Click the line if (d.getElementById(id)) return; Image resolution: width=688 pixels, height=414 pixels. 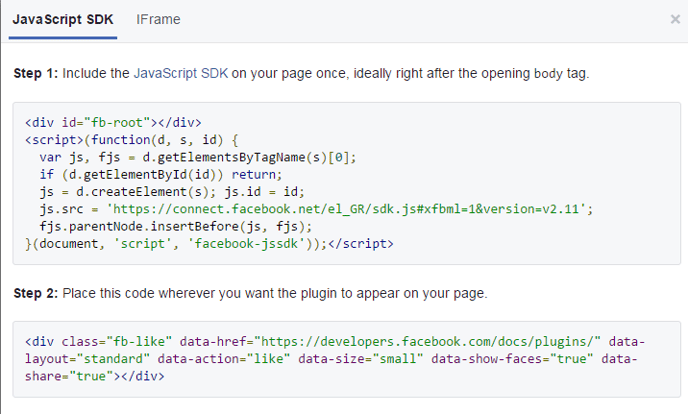(161, 175)
